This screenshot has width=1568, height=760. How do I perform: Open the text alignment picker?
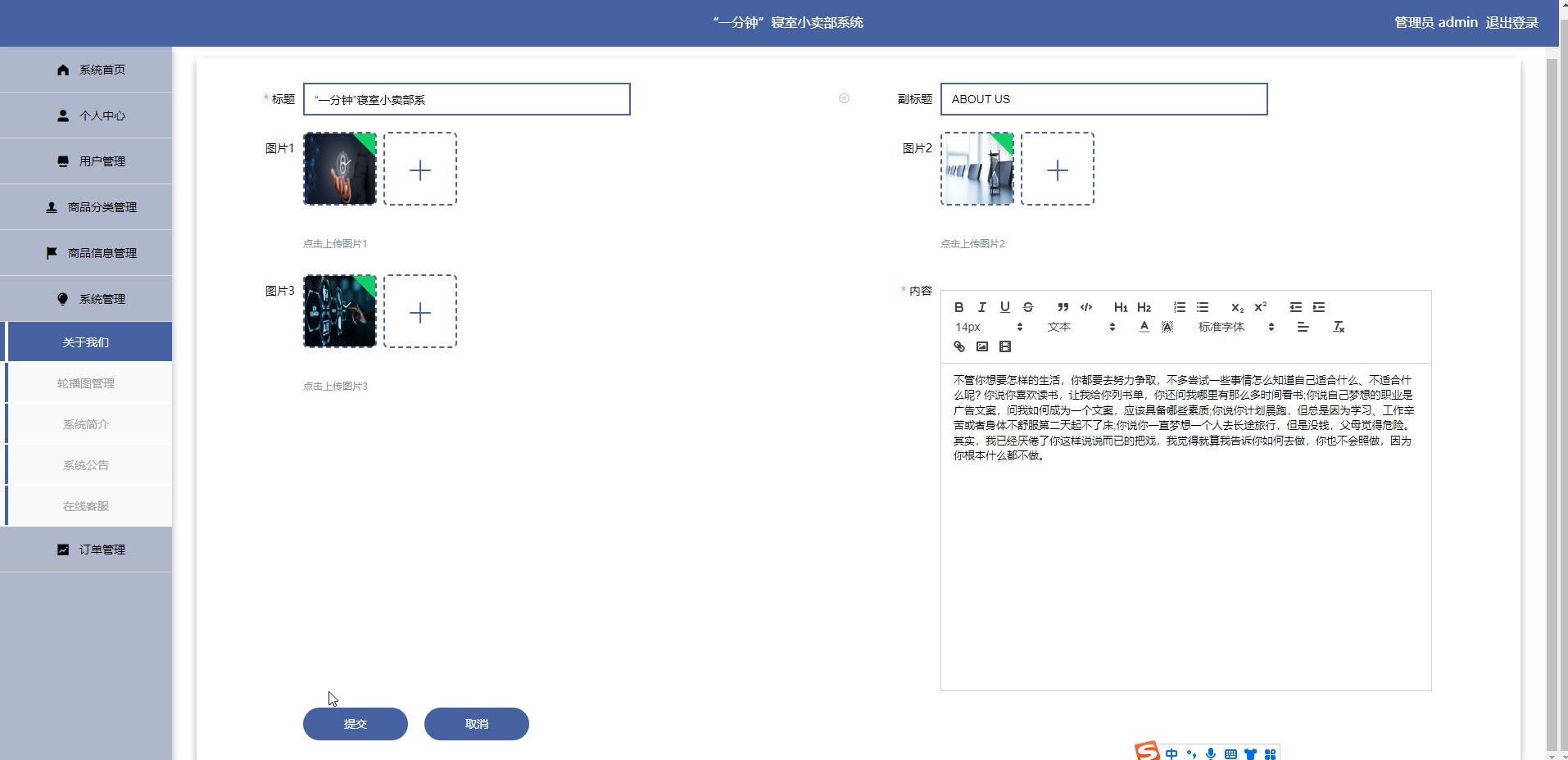[x=1303, y=327]
